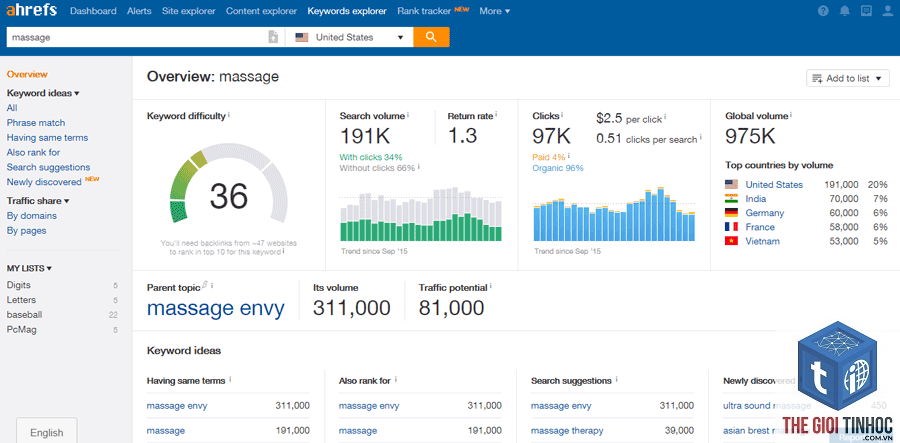Click the orange search magnifier button
This screenshot has width=900, height=443.
[431, 37]
